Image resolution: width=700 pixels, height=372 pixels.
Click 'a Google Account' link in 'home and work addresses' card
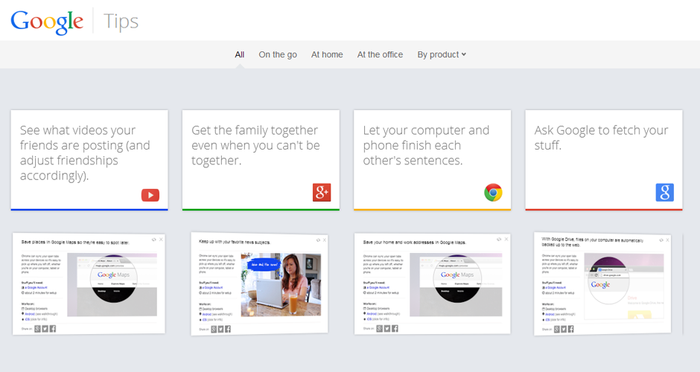[x=377, y=288]
